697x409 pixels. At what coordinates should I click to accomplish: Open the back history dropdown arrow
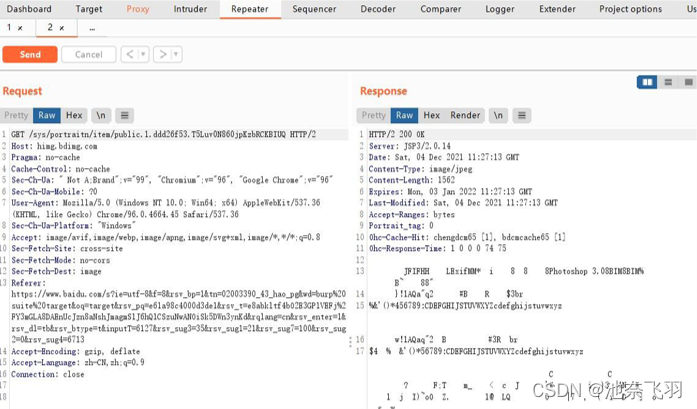click(143, 54)
